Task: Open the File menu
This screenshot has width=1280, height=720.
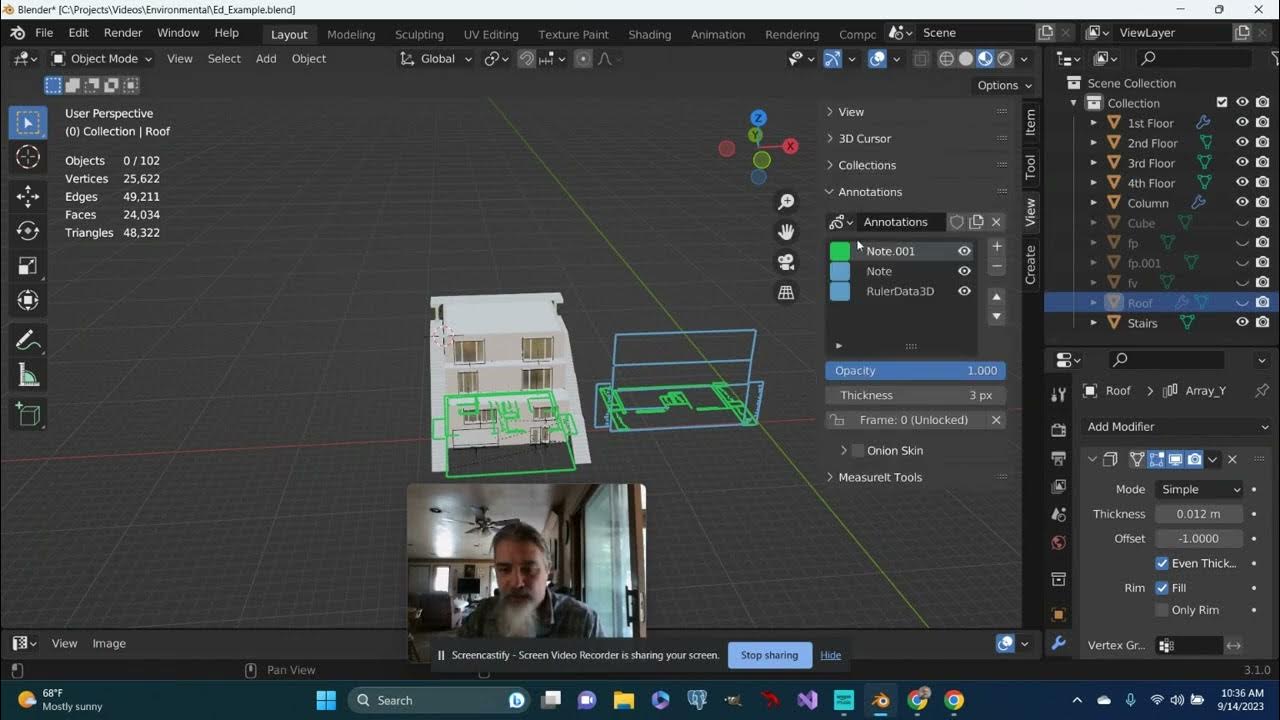Action: [44, 33]
